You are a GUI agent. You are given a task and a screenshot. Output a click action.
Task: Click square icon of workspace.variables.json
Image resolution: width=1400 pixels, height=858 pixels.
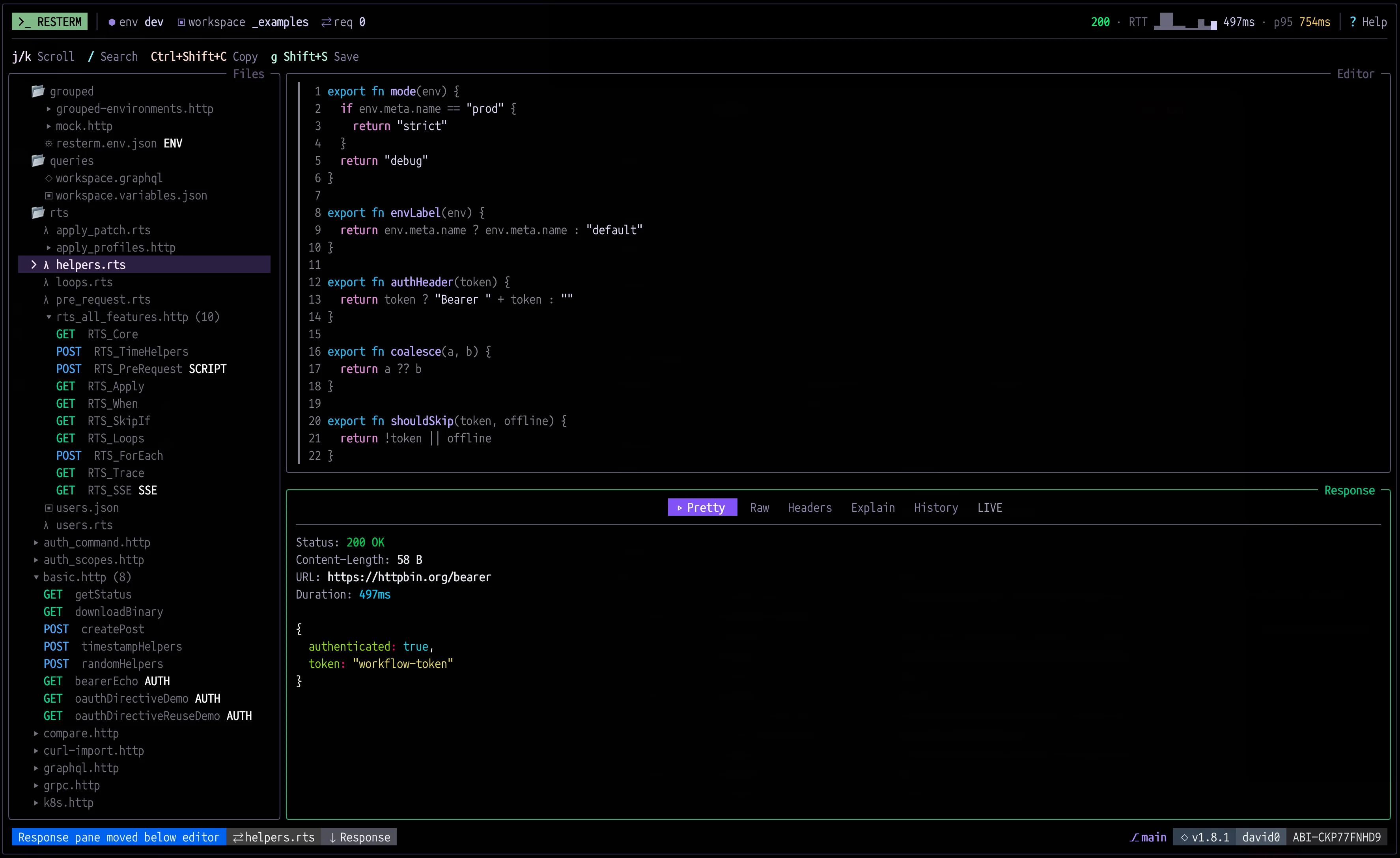49,196
